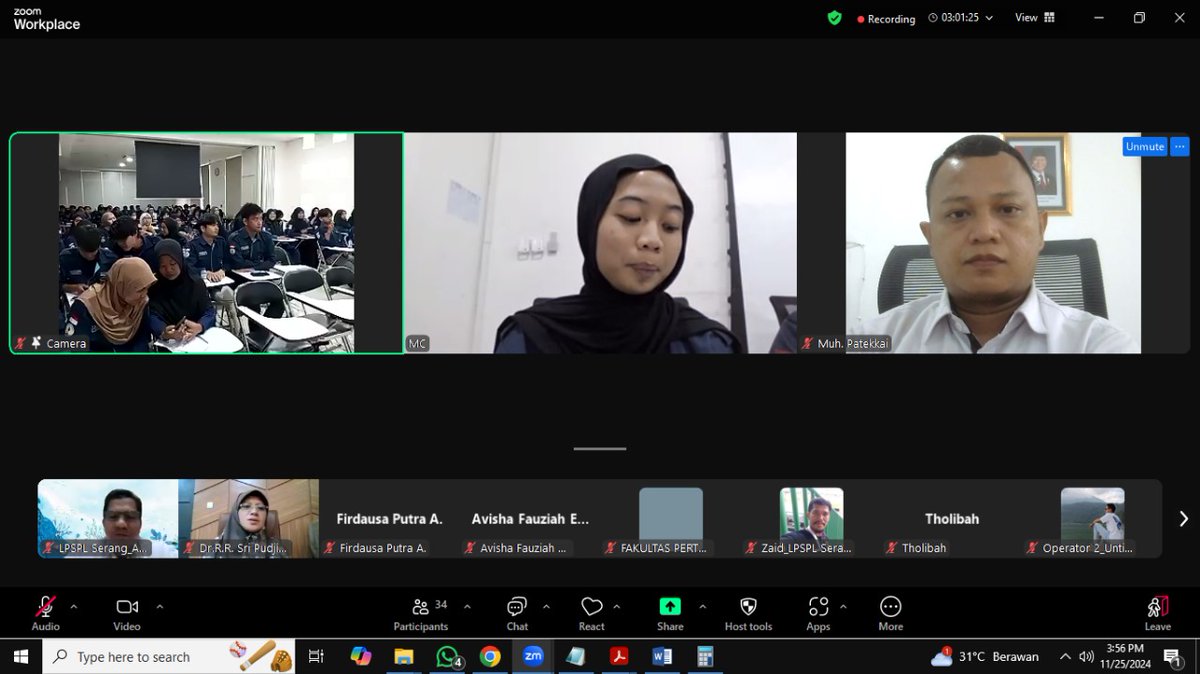Click the Leave meeting button

(x=1157, y=613)
